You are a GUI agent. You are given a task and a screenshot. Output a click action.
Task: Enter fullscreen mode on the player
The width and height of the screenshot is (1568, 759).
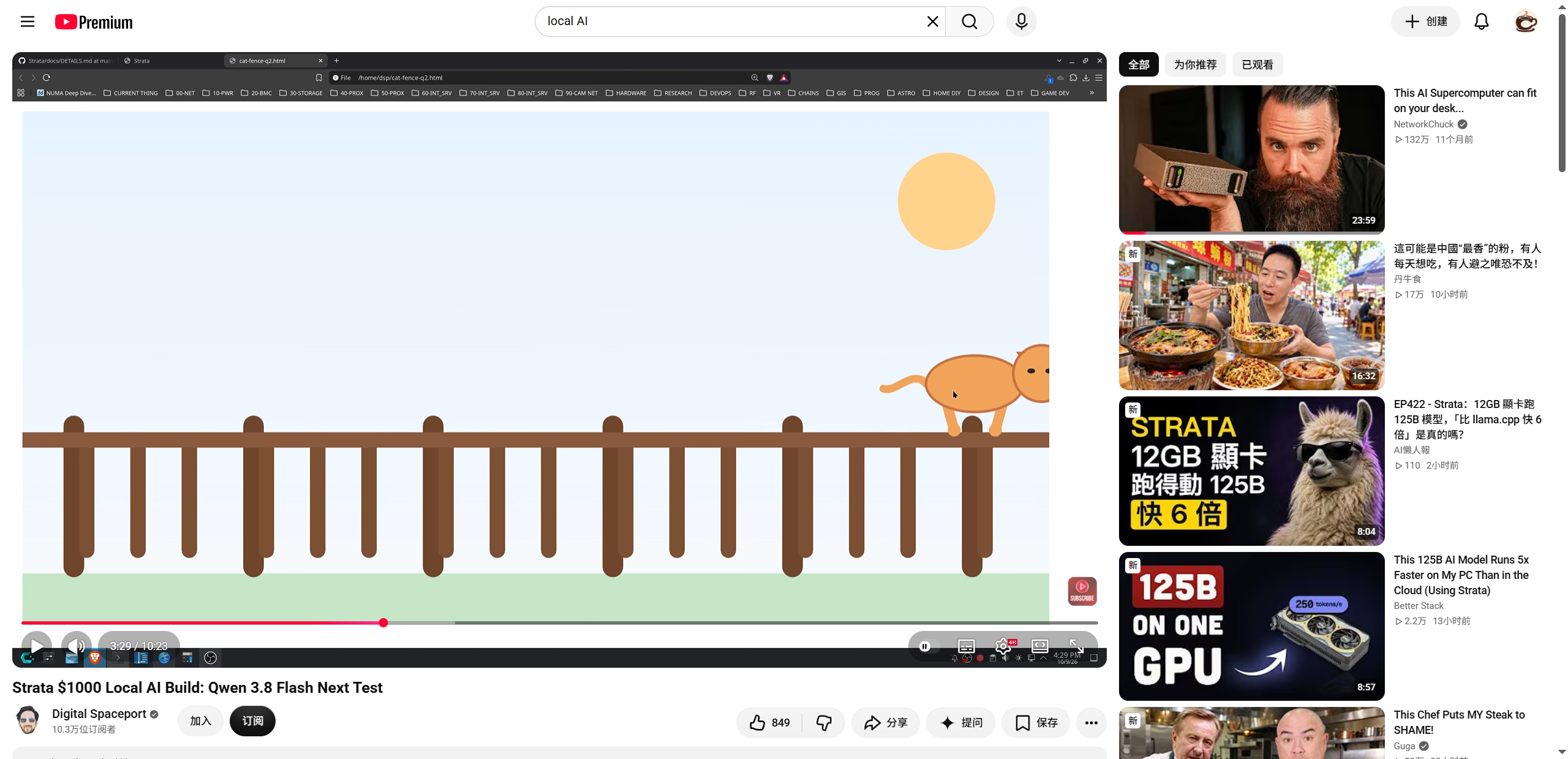(x=1076, y=646)
